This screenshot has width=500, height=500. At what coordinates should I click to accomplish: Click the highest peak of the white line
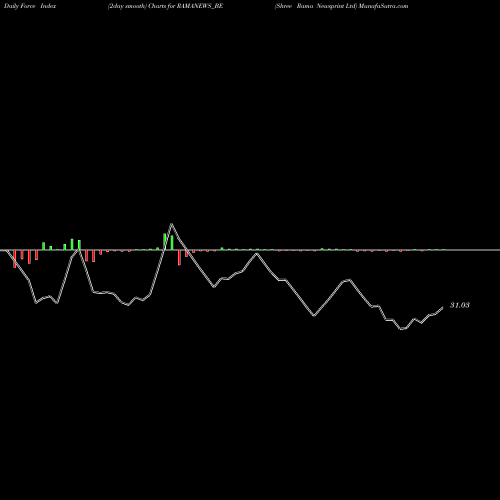[171, 224]
